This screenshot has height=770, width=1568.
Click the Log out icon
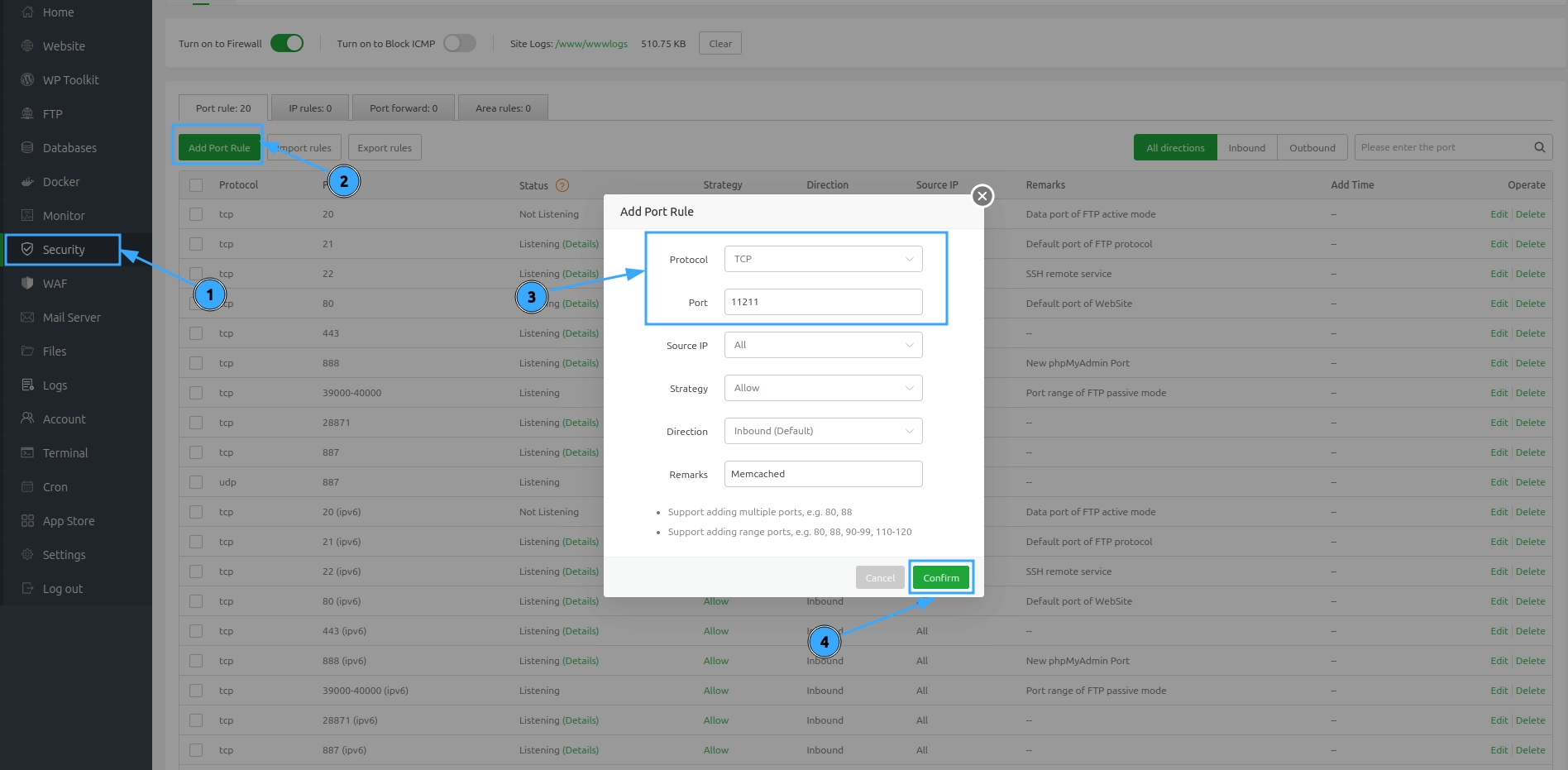(27, 589)
